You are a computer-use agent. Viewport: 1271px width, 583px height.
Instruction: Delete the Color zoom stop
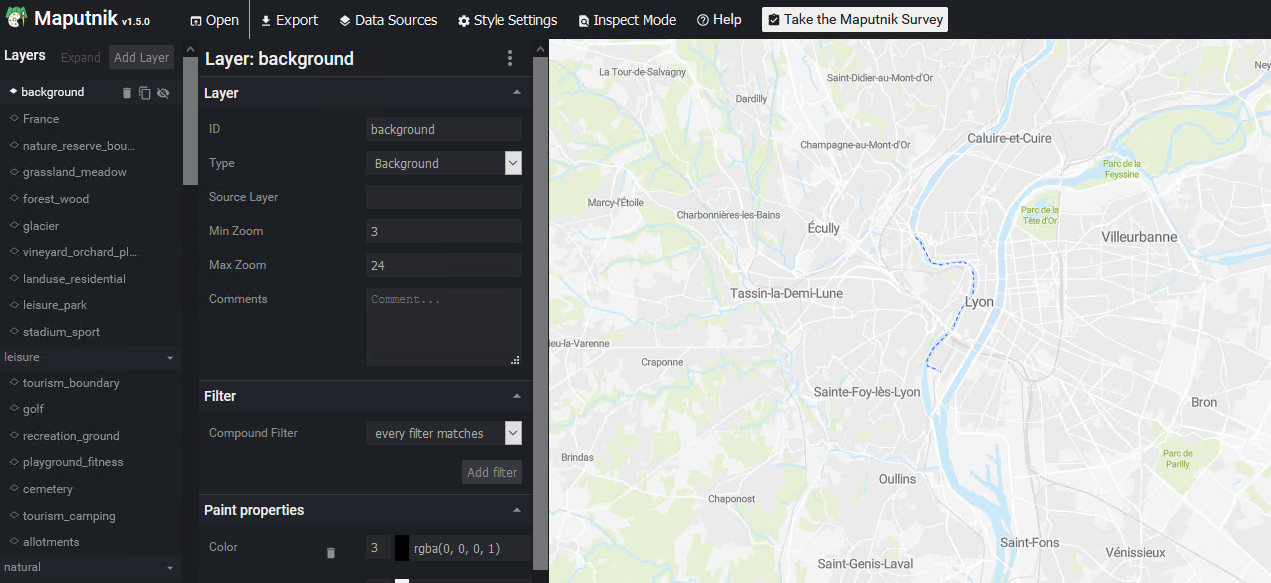click(x=331, y=552)
